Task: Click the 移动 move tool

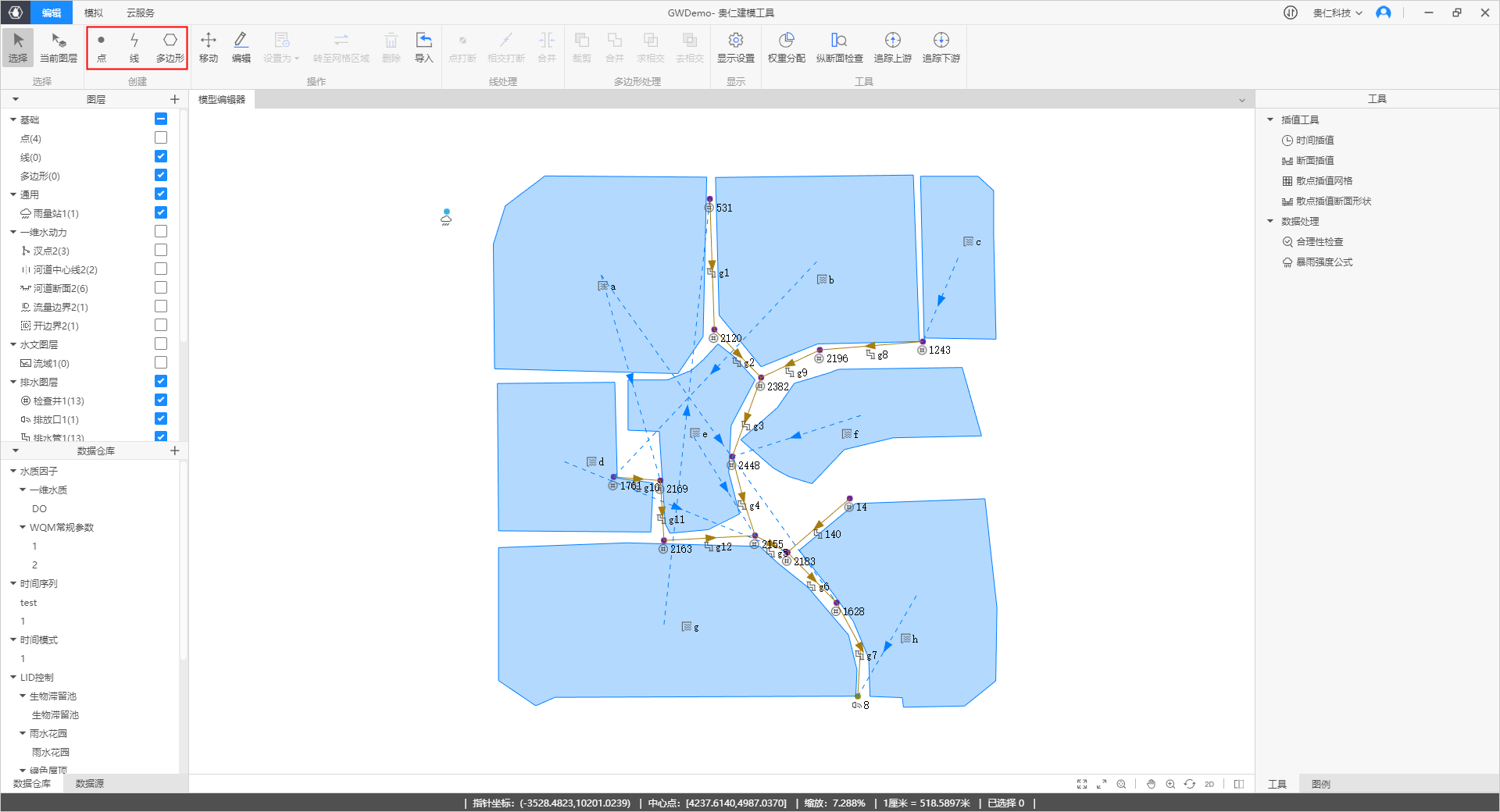Action: (209, 47)
